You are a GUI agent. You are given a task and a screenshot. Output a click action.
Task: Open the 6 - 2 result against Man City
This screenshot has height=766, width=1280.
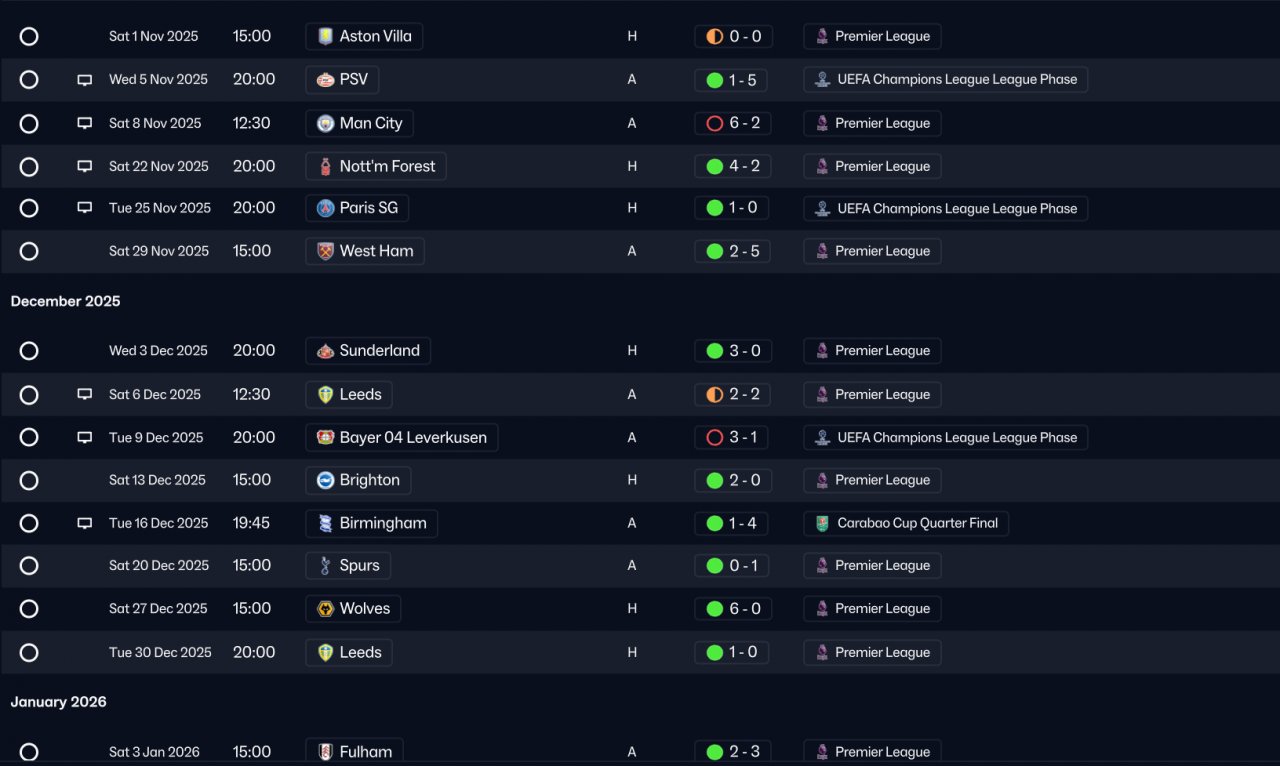point(733,123)
